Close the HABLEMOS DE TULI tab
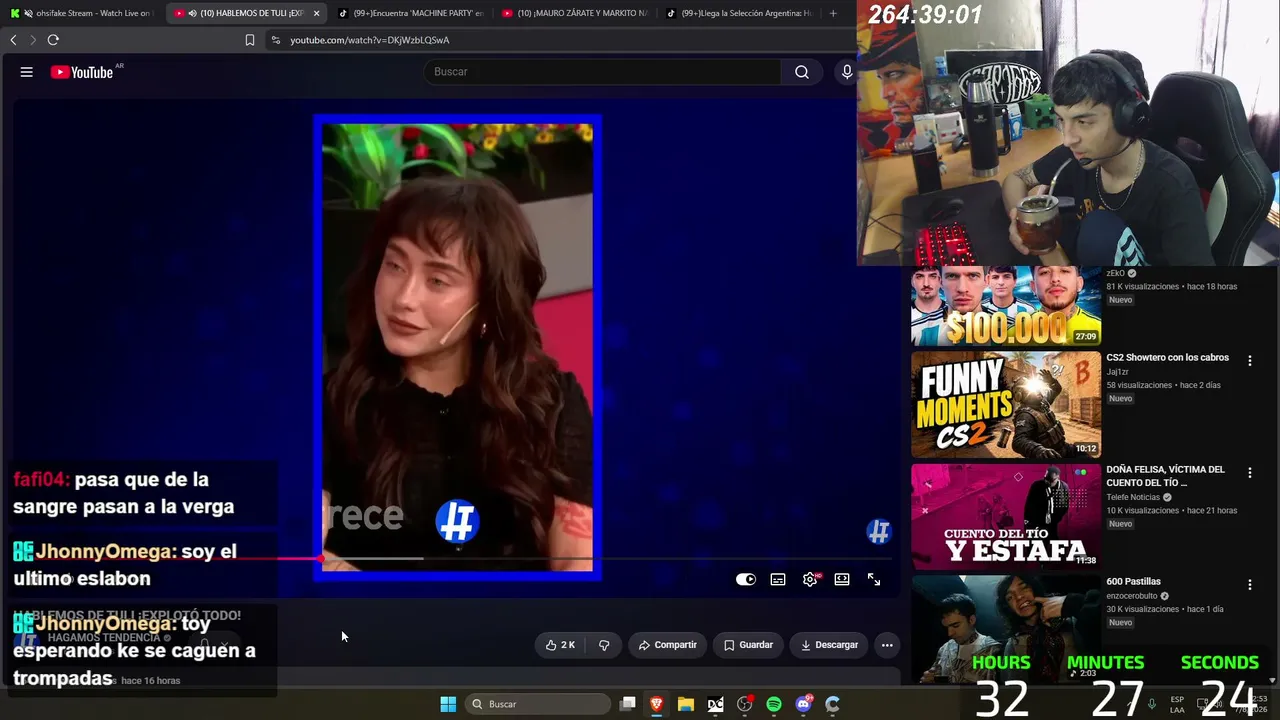The height and width of the screenshot is (720, 1280). tap(316, 13)
